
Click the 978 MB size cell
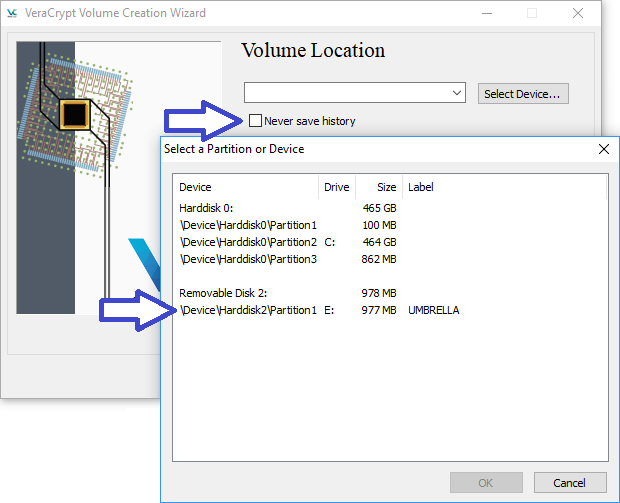tap(379, 293)
